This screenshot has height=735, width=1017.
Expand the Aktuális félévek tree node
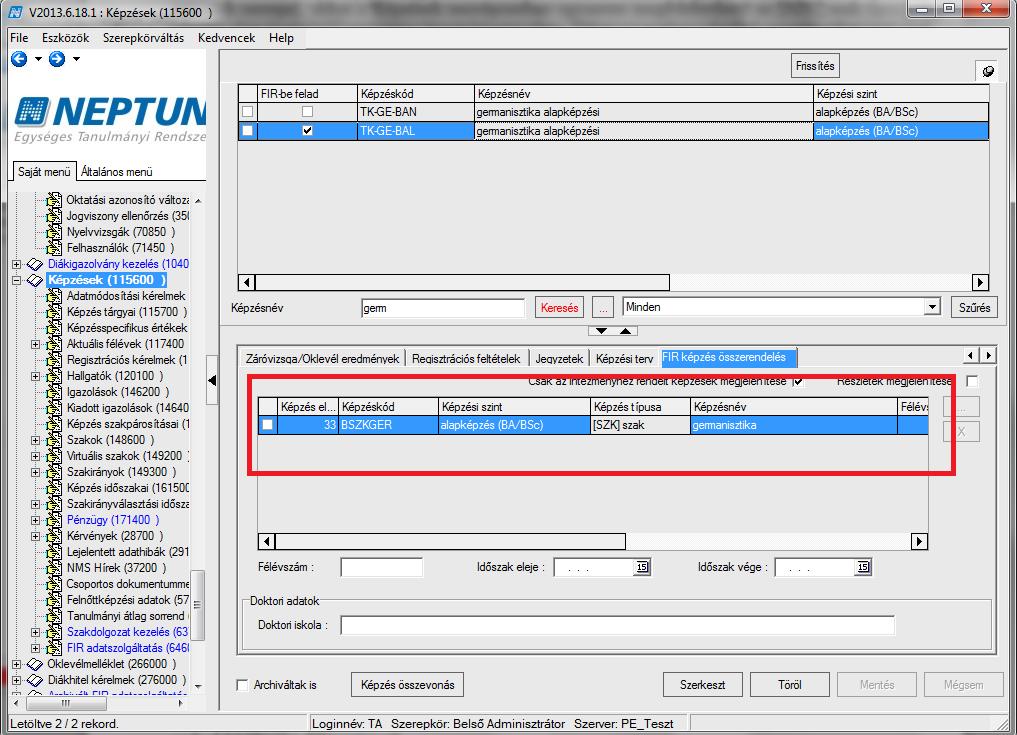(36, 344)
